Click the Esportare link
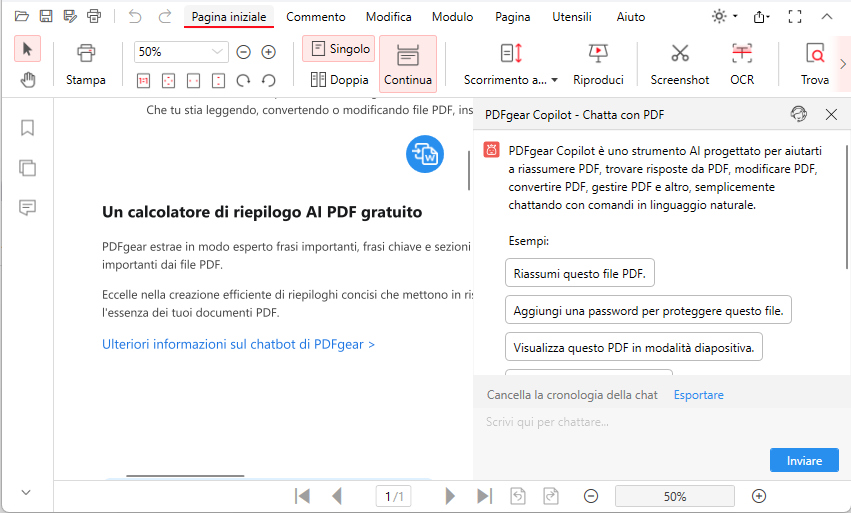Screen dimensions: 851x513 [698, 395]
